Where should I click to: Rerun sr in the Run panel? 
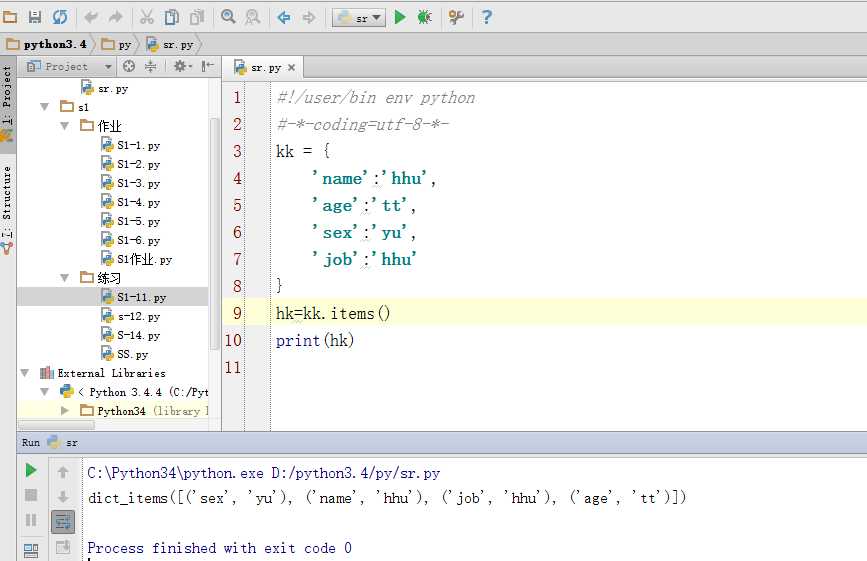[31, 471]
